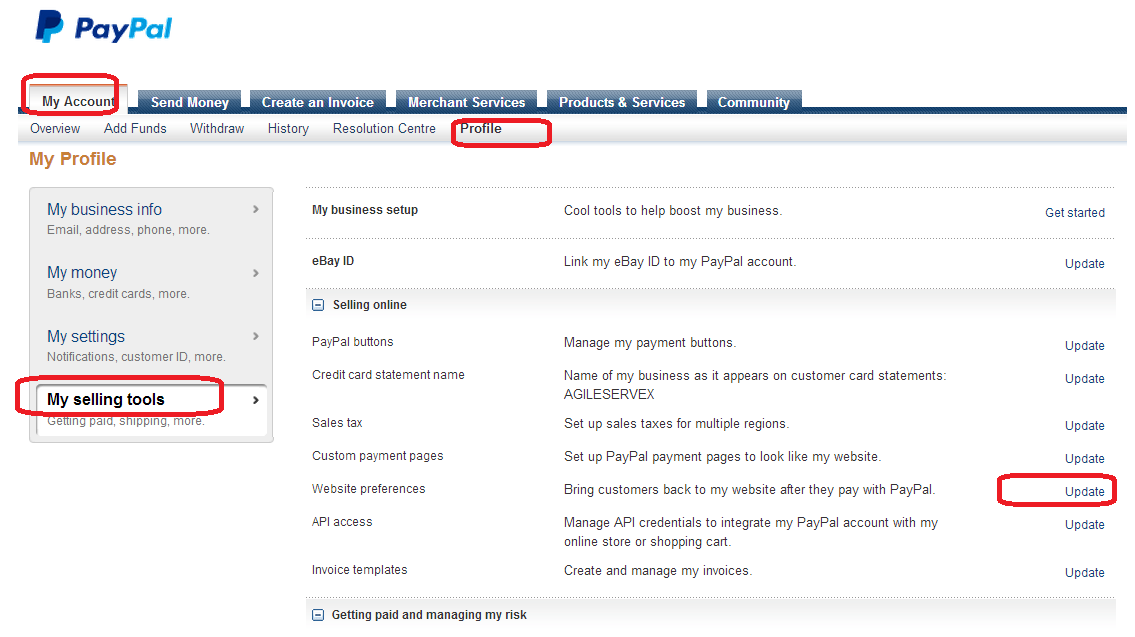This screenshot has width=1135, height=637.
Task: Click 'Getting paid, shipping, more.' subtitle
Action: pyautogui.click(x=126, y=421)
